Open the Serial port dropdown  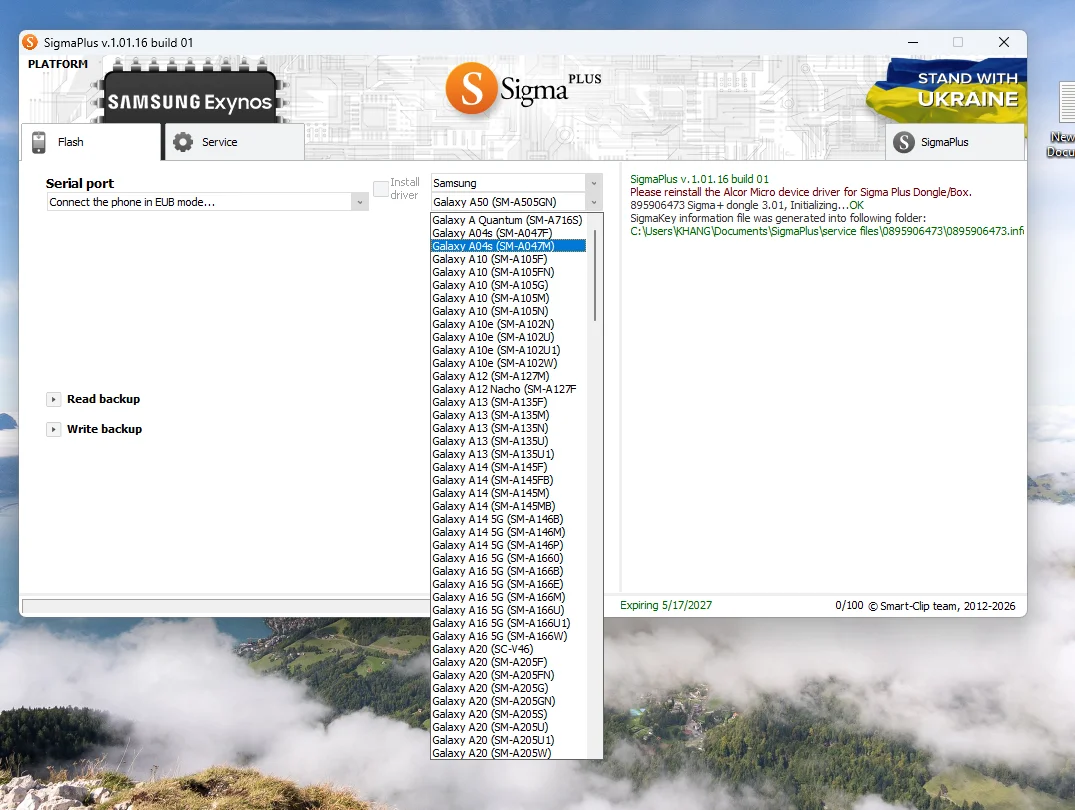[208, 202]
